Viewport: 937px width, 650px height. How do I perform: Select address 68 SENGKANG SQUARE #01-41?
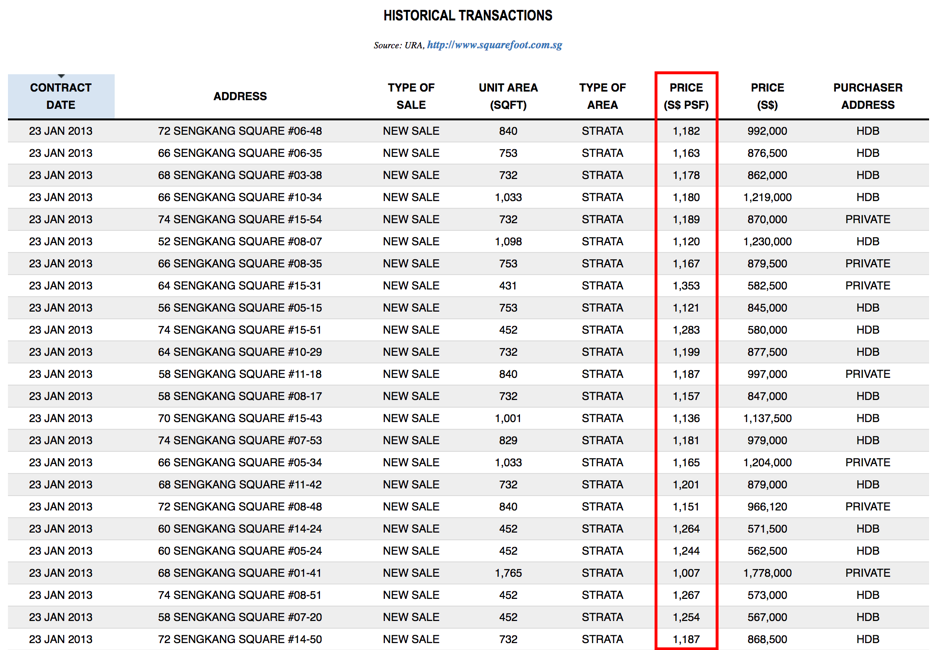[x=240, y=573]
